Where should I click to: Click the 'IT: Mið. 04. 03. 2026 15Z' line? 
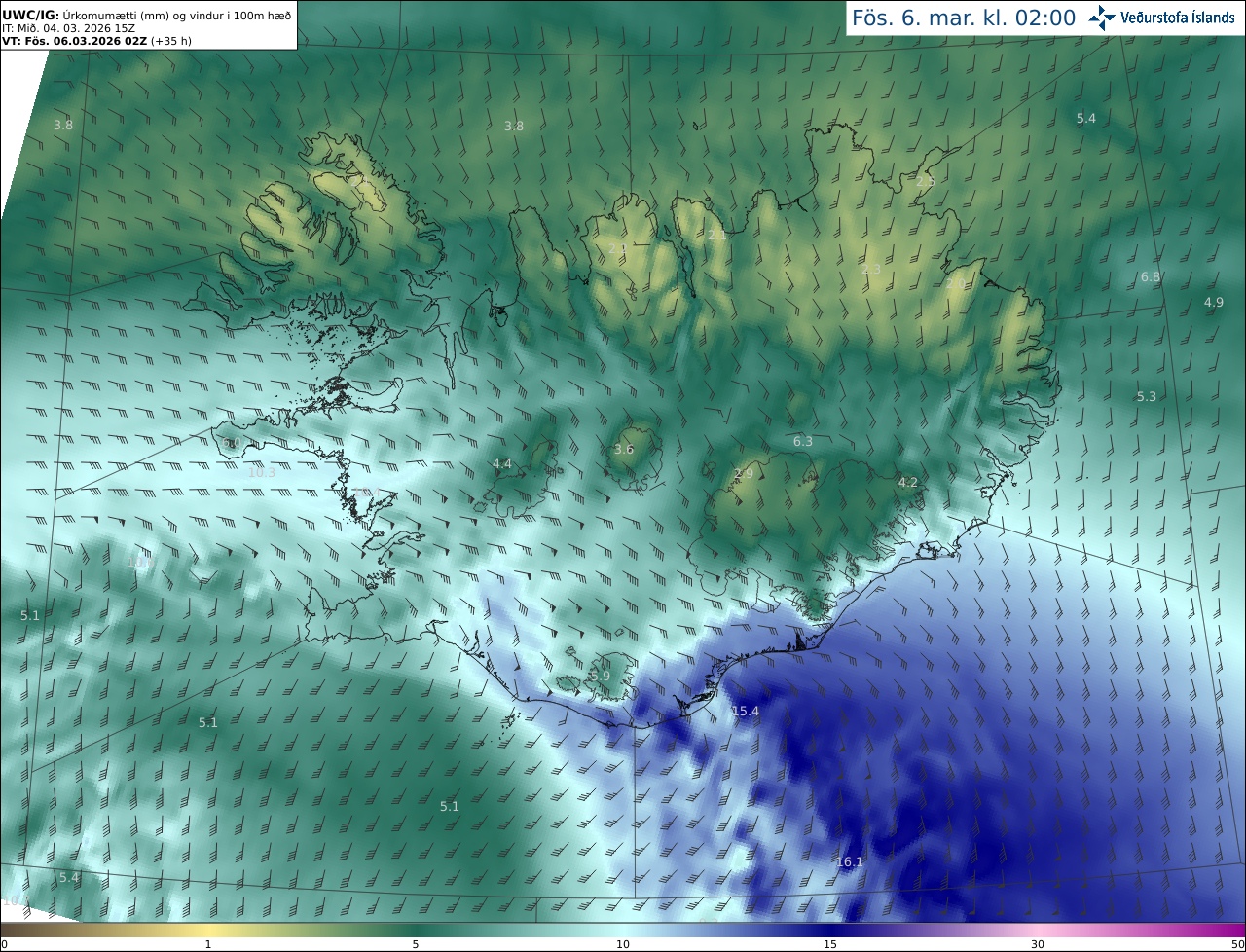pos(68,28)
